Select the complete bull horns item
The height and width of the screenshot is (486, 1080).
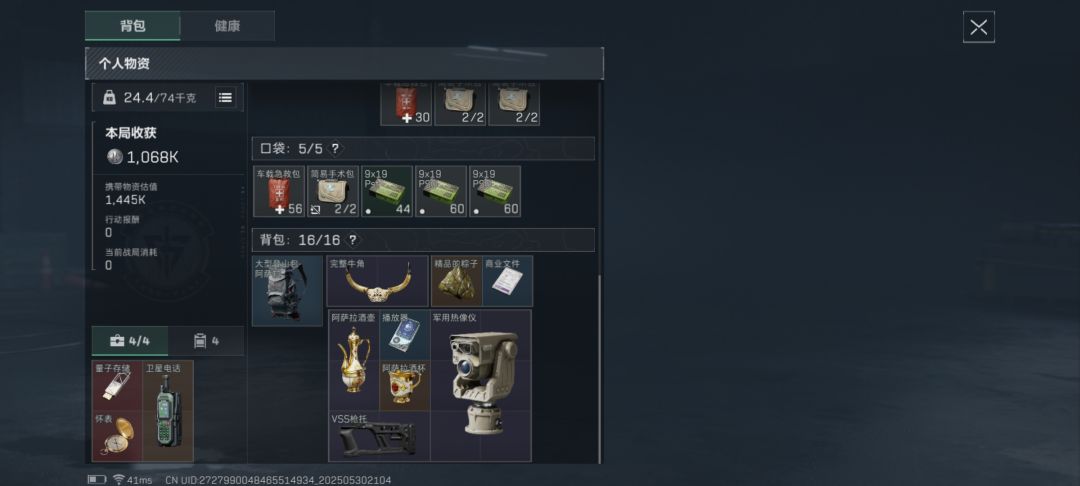pyautogui.click(x=377, y=281)
